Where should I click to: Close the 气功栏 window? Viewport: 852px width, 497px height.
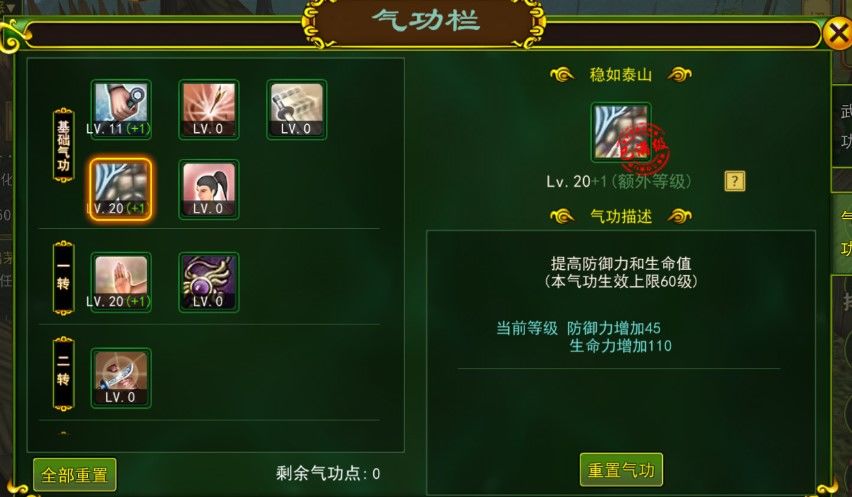(837, 34)
